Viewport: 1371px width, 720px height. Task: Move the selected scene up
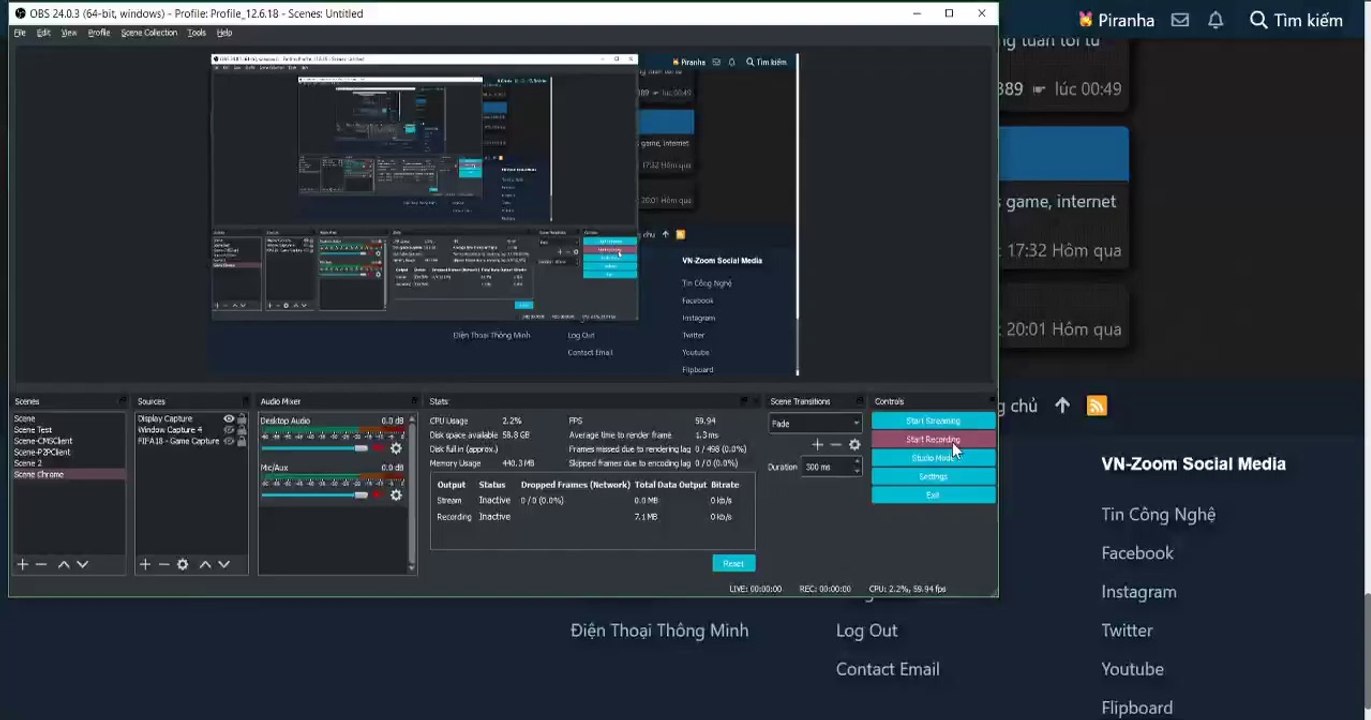64,565
